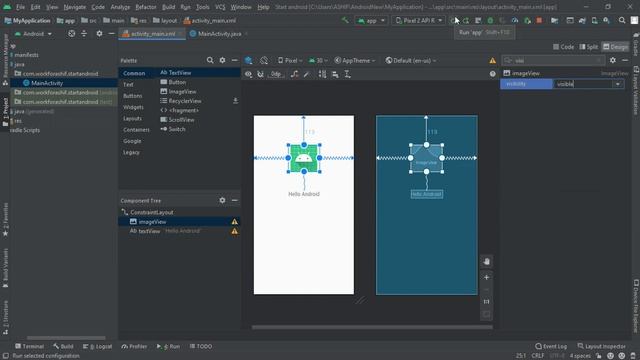Screen dimensions: 640x360
Task: Toggle view options eye icon
Action: [248, 74]
